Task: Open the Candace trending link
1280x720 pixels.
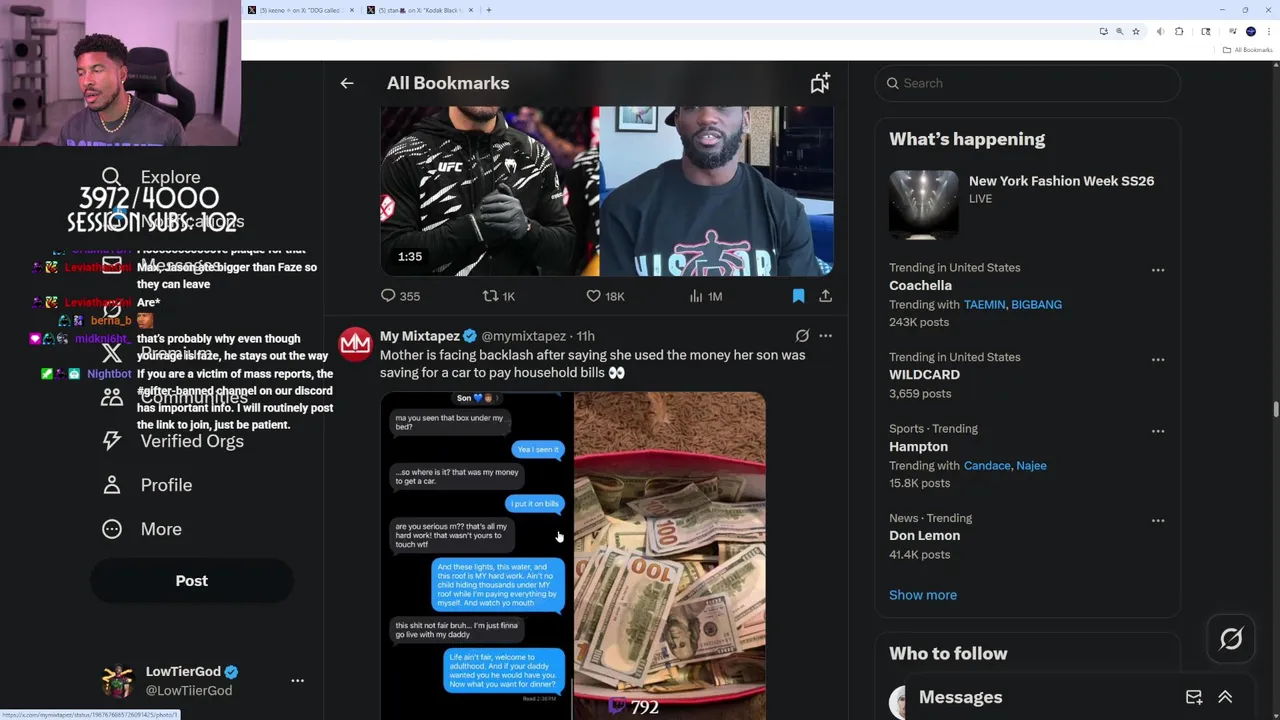Action: pyautogui.click(x=987, y=465)
